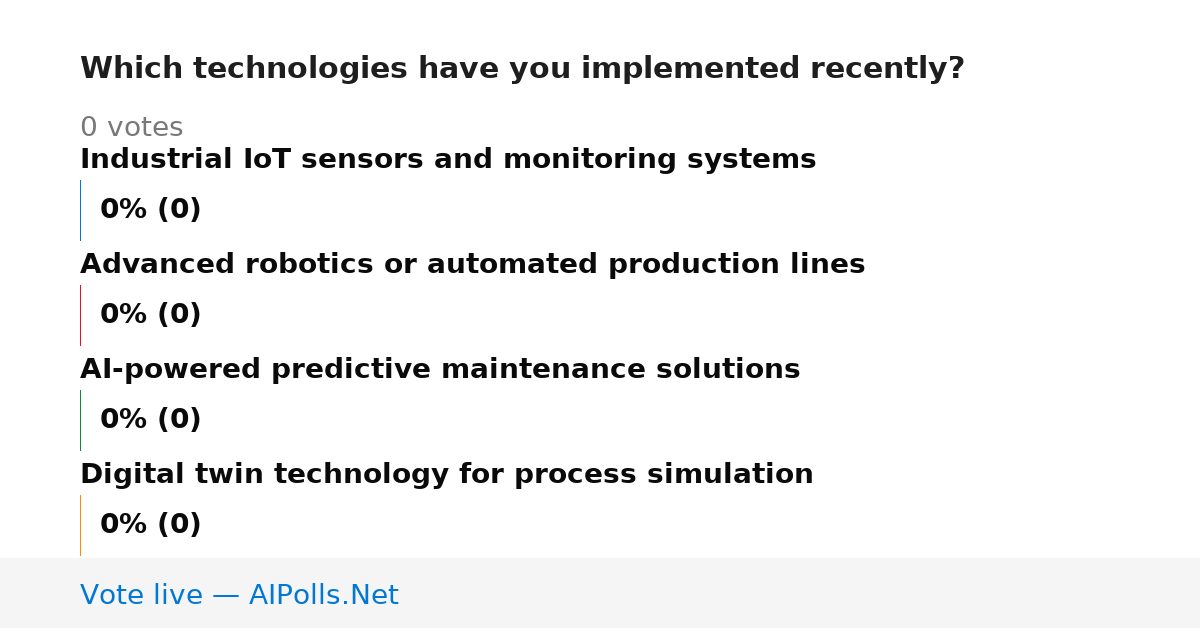Click the orange result bar for Digital twin
Viewport: 1200px width, 628px height.
(x=80, y=525)
